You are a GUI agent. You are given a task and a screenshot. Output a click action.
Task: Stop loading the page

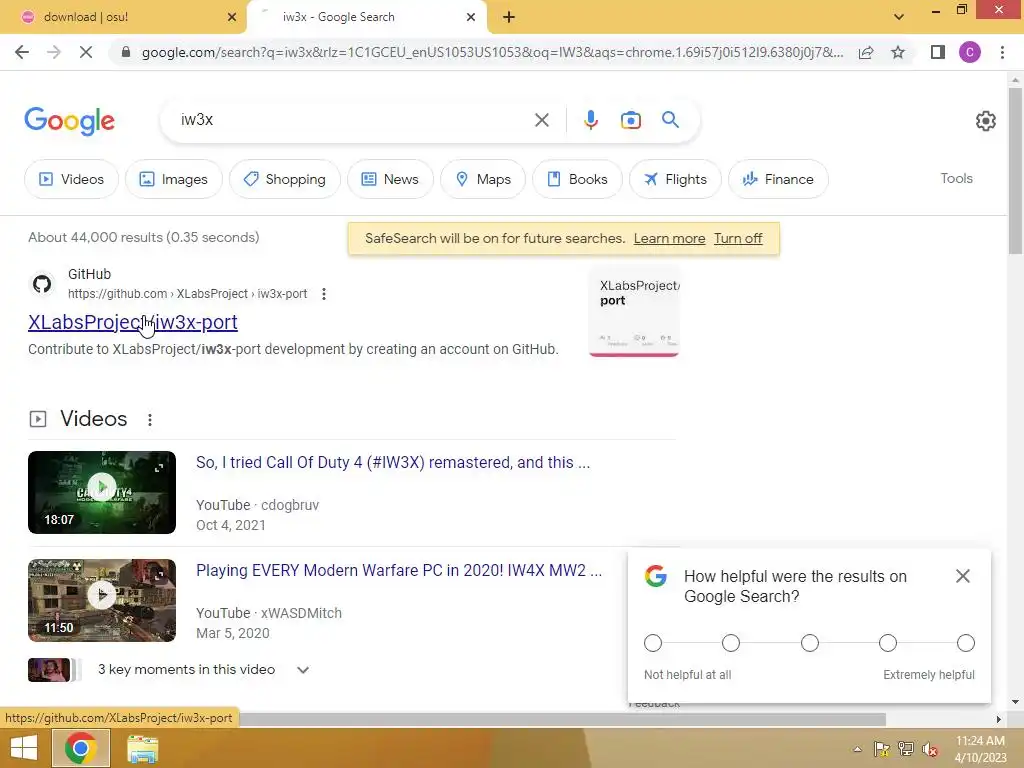(x=86, y=52)
